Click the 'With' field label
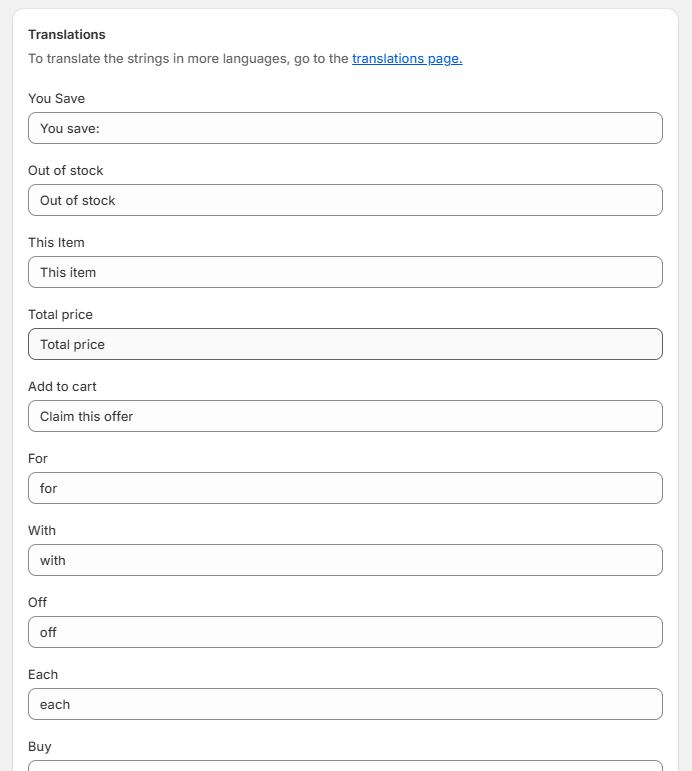 (x=42, y=531)
